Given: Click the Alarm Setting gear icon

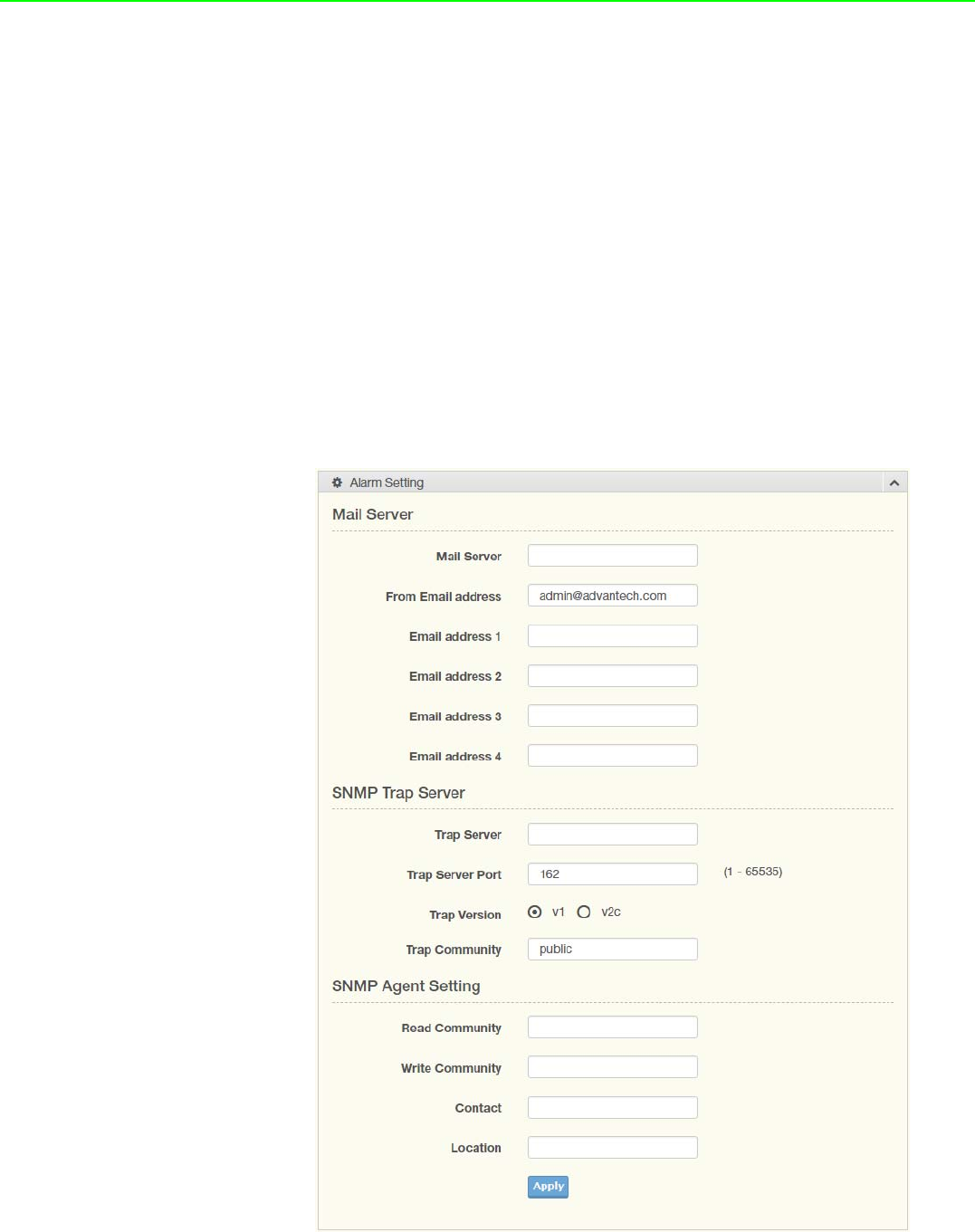Looking at the screenshot, I should click(337, 482).
